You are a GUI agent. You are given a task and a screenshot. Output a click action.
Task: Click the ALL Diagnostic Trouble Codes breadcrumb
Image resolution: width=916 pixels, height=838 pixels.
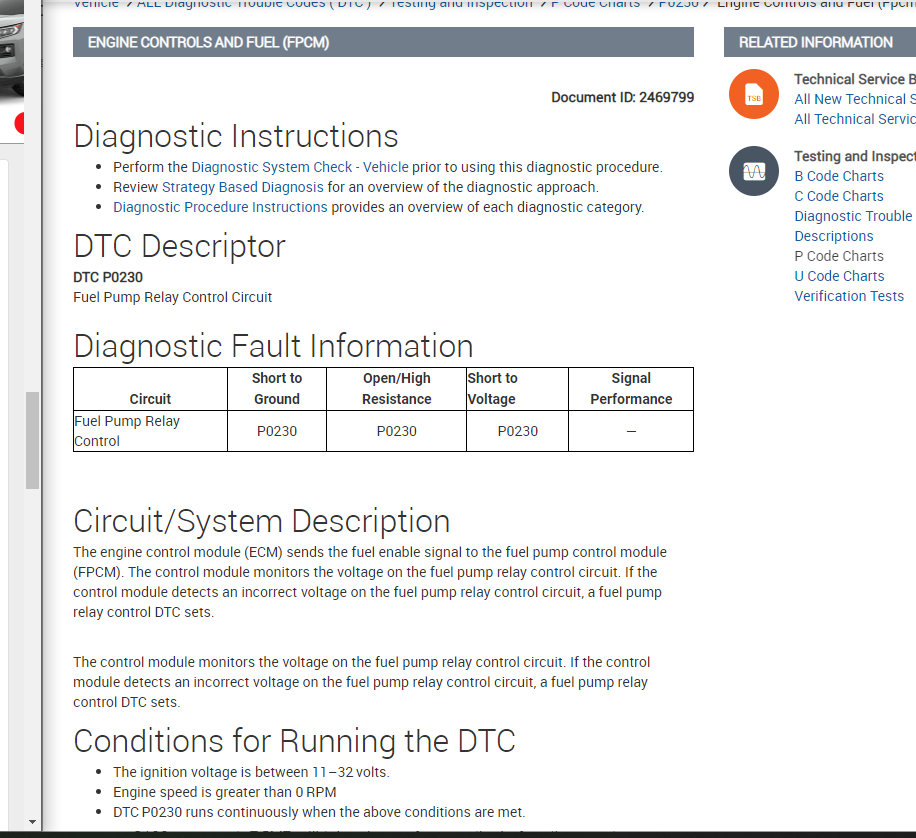pyautogui.click(x=254, y=4)
